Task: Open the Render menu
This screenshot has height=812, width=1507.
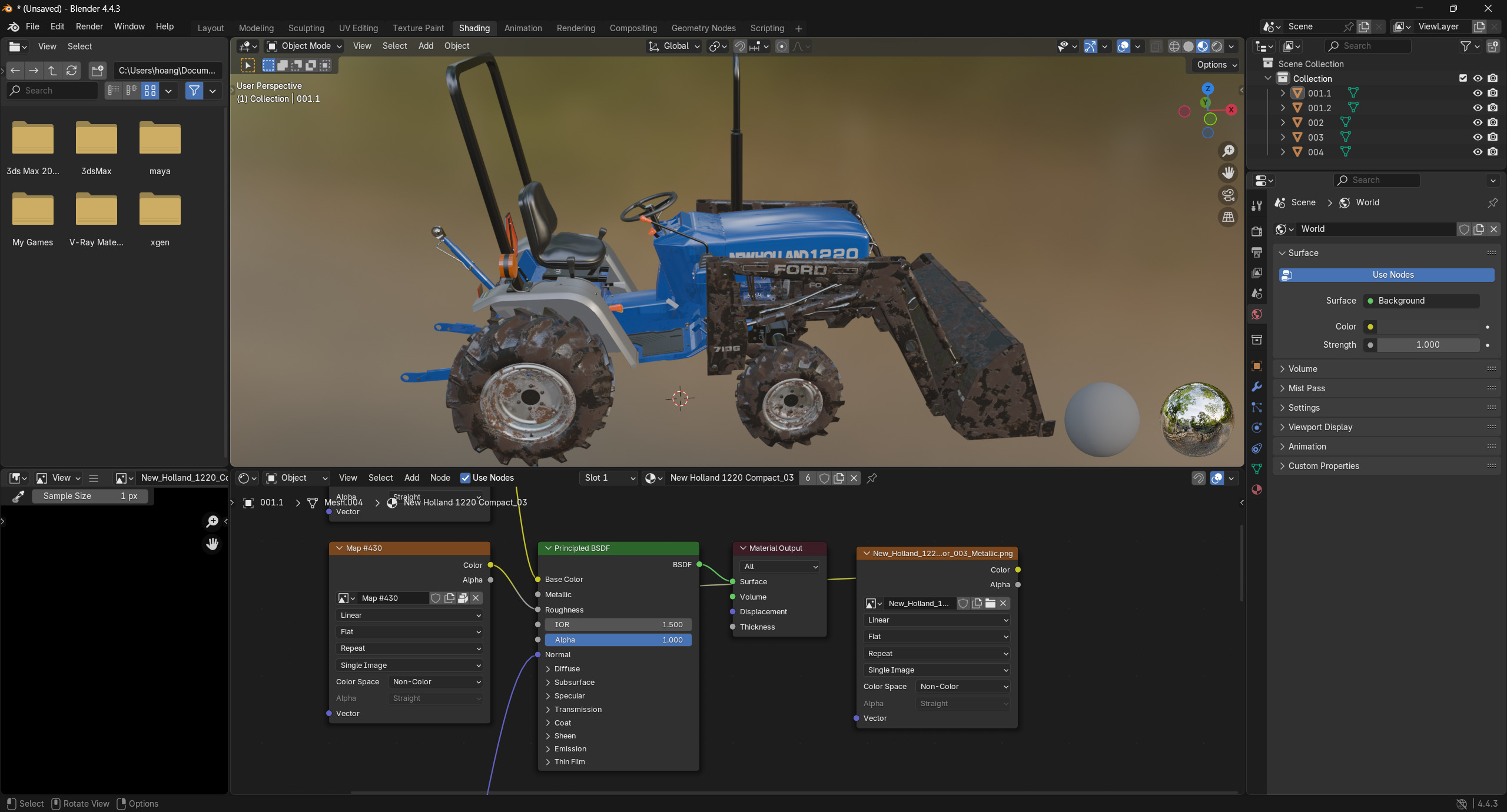Action: click(89, 26)
